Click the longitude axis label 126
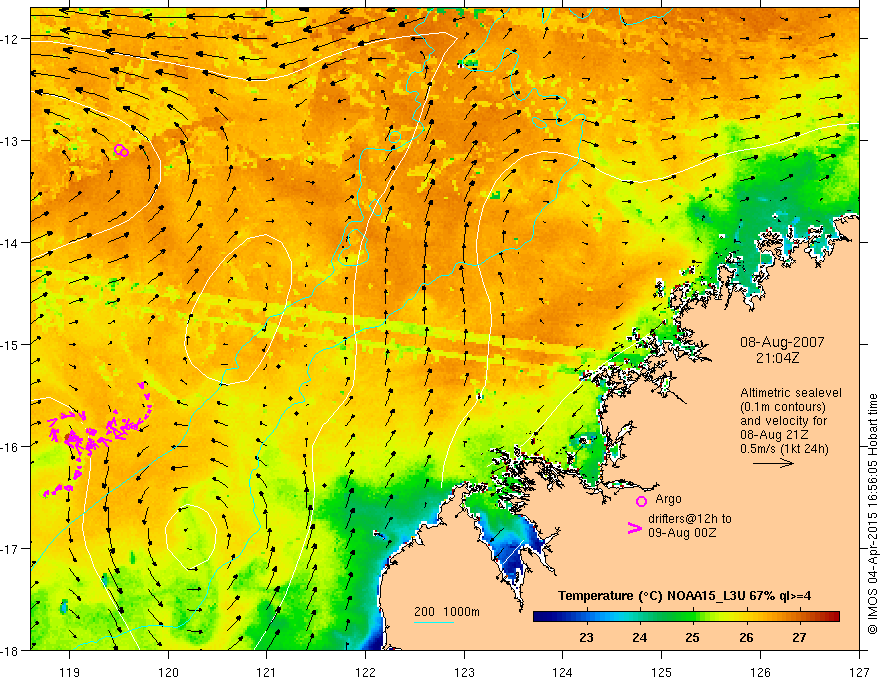Viewport: 880px width, 680px height. click(760, 672)
